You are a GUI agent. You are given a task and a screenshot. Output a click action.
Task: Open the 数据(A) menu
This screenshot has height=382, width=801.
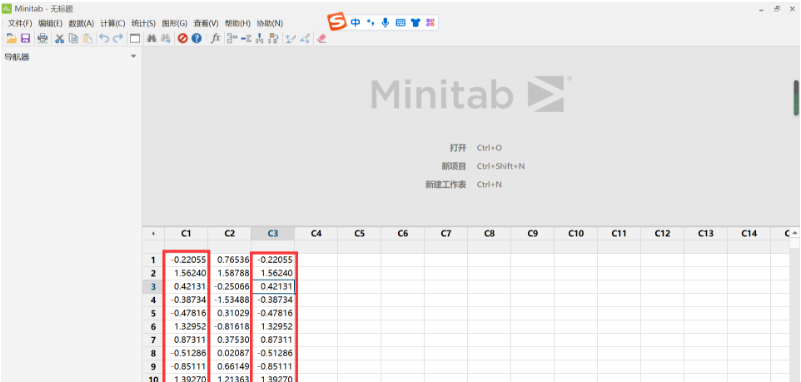[x=81, y=23]
